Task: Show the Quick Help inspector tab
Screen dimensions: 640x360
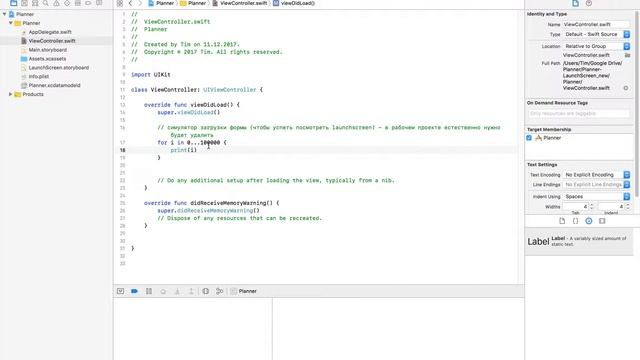Action: (589, 3)
